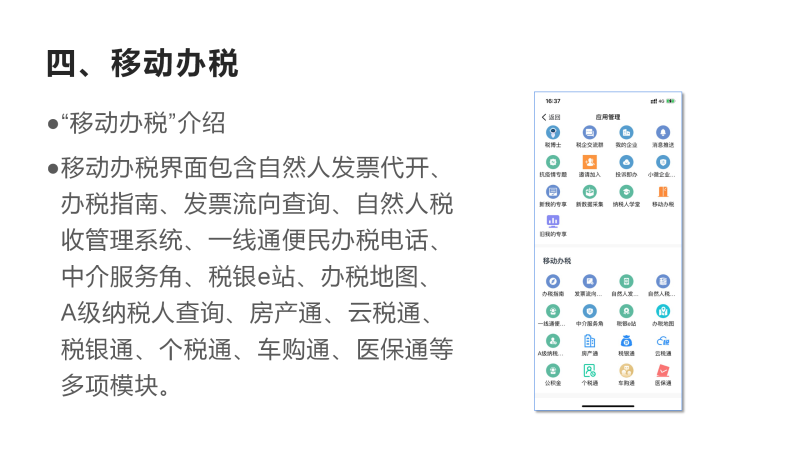Tap the 返回 back arrow

tap(544, 117)
